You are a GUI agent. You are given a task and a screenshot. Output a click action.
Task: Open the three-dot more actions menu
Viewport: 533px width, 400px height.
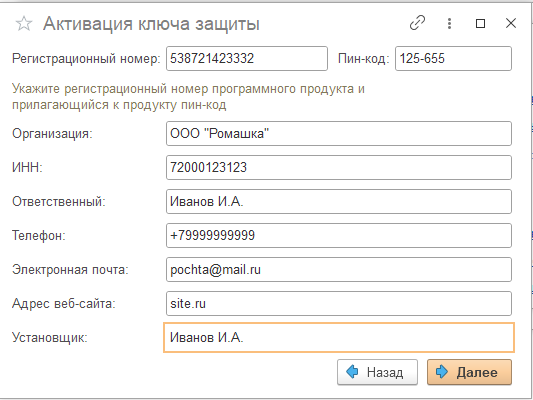pos(449,23)
